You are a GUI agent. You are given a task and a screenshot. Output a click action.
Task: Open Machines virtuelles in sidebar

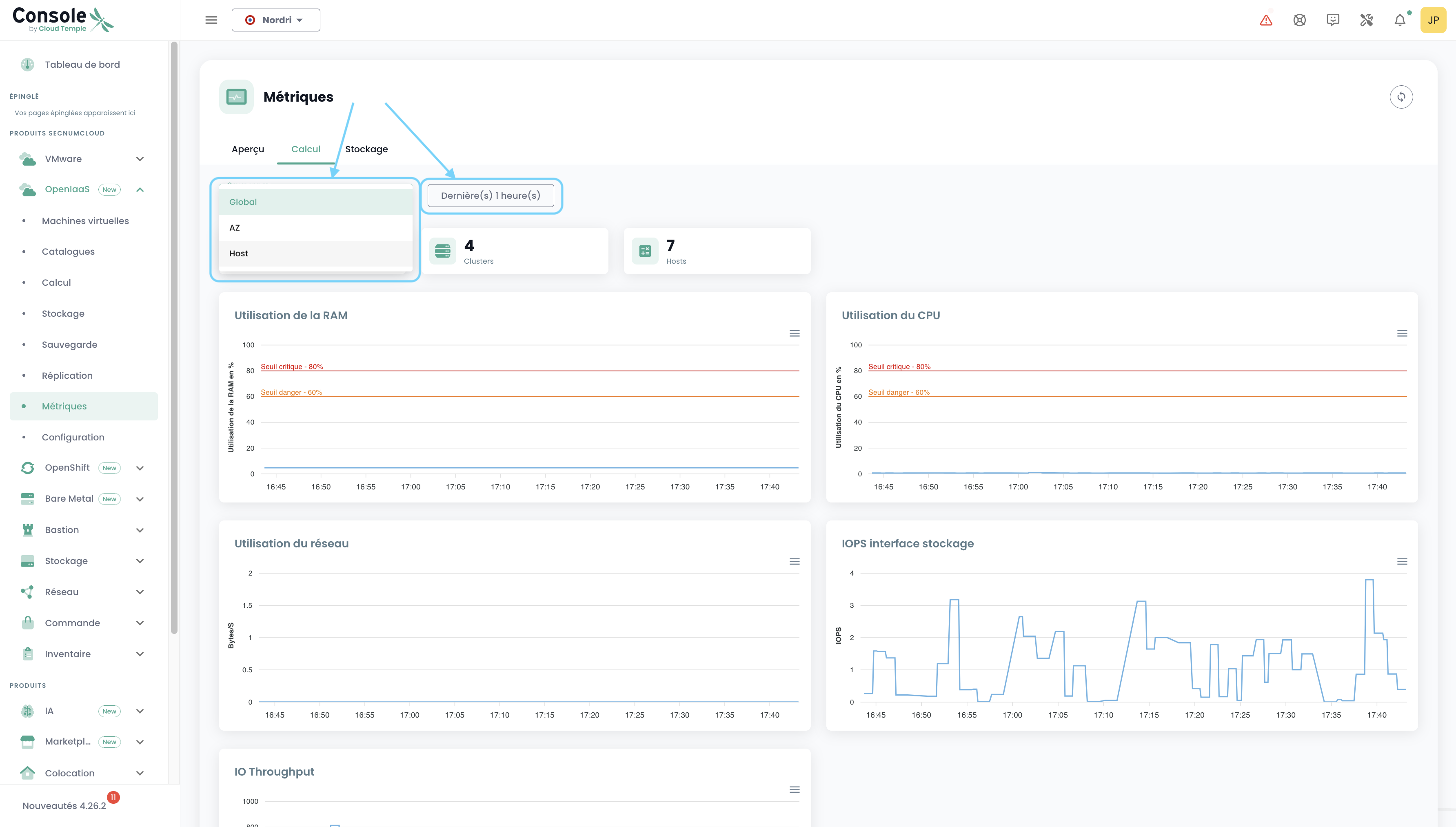click(85, 221)
